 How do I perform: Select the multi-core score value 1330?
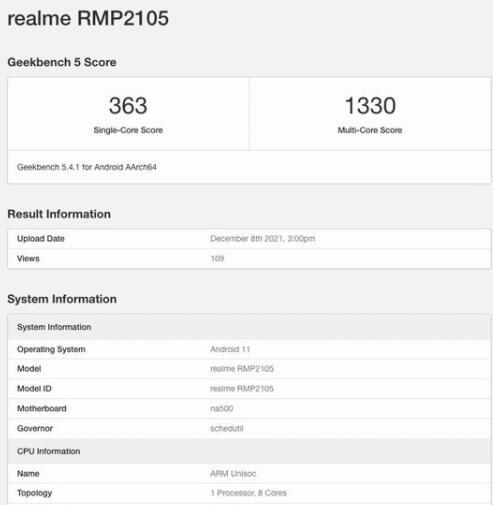click(370, 106)
